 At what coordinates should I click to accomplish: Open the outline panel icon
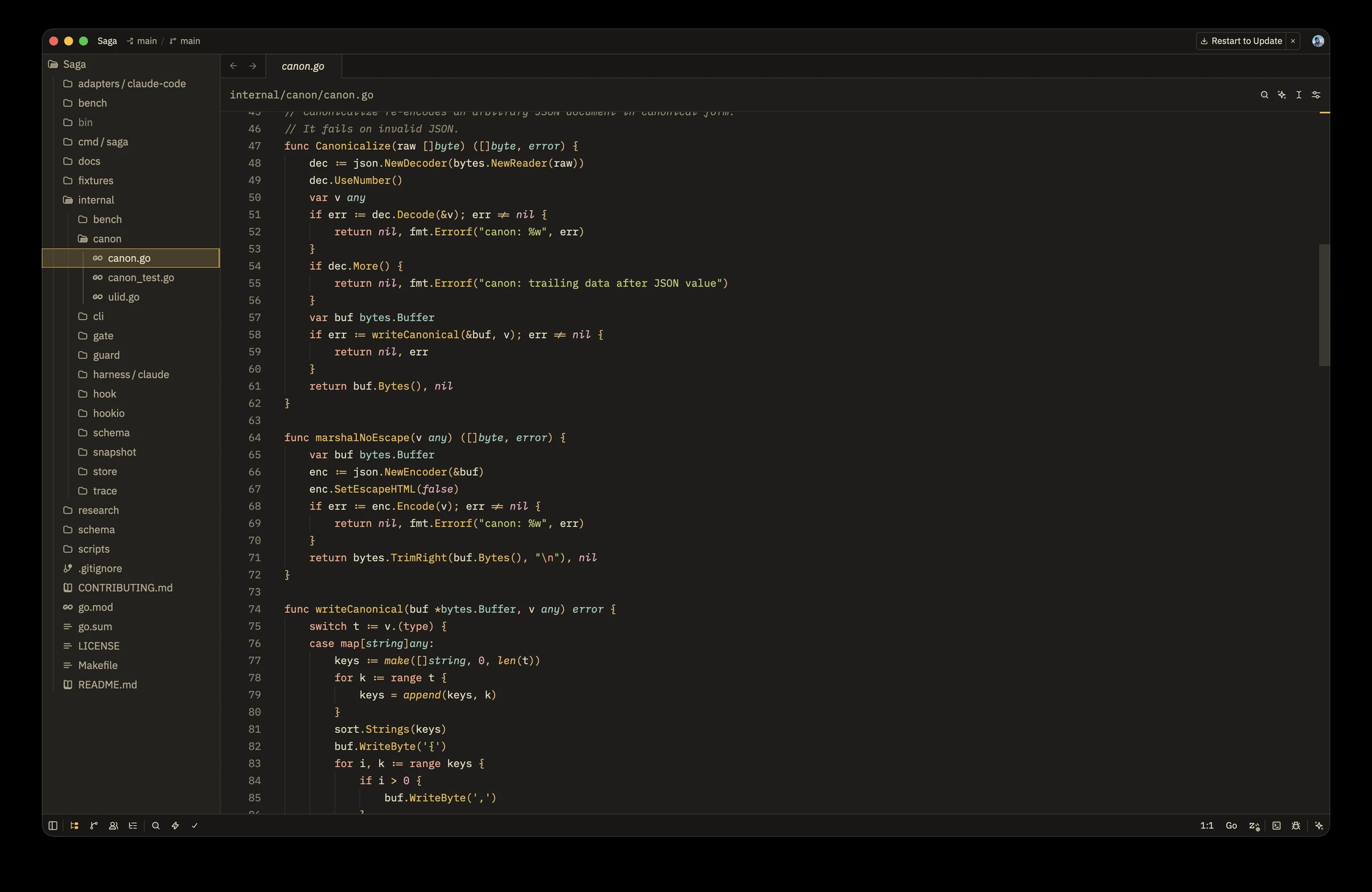133,825
